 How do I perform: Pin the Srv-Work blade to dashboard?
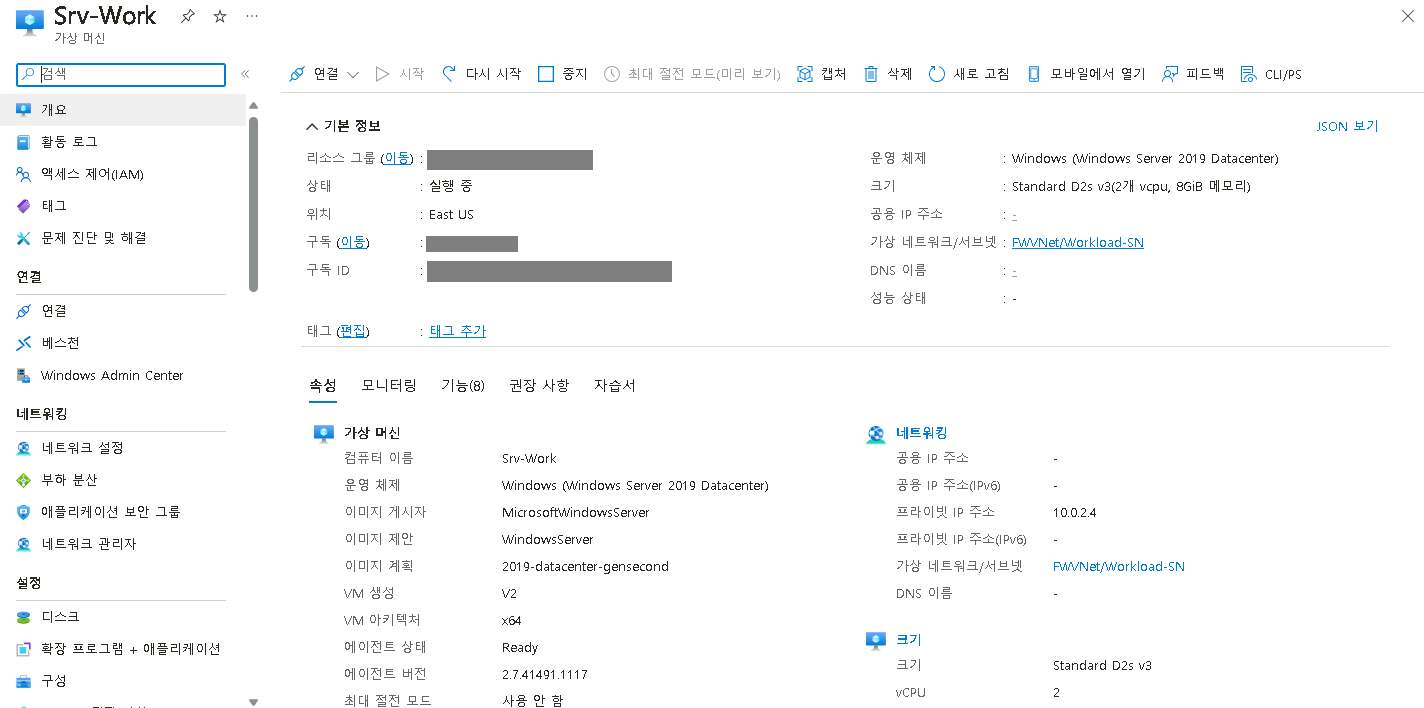188,16
